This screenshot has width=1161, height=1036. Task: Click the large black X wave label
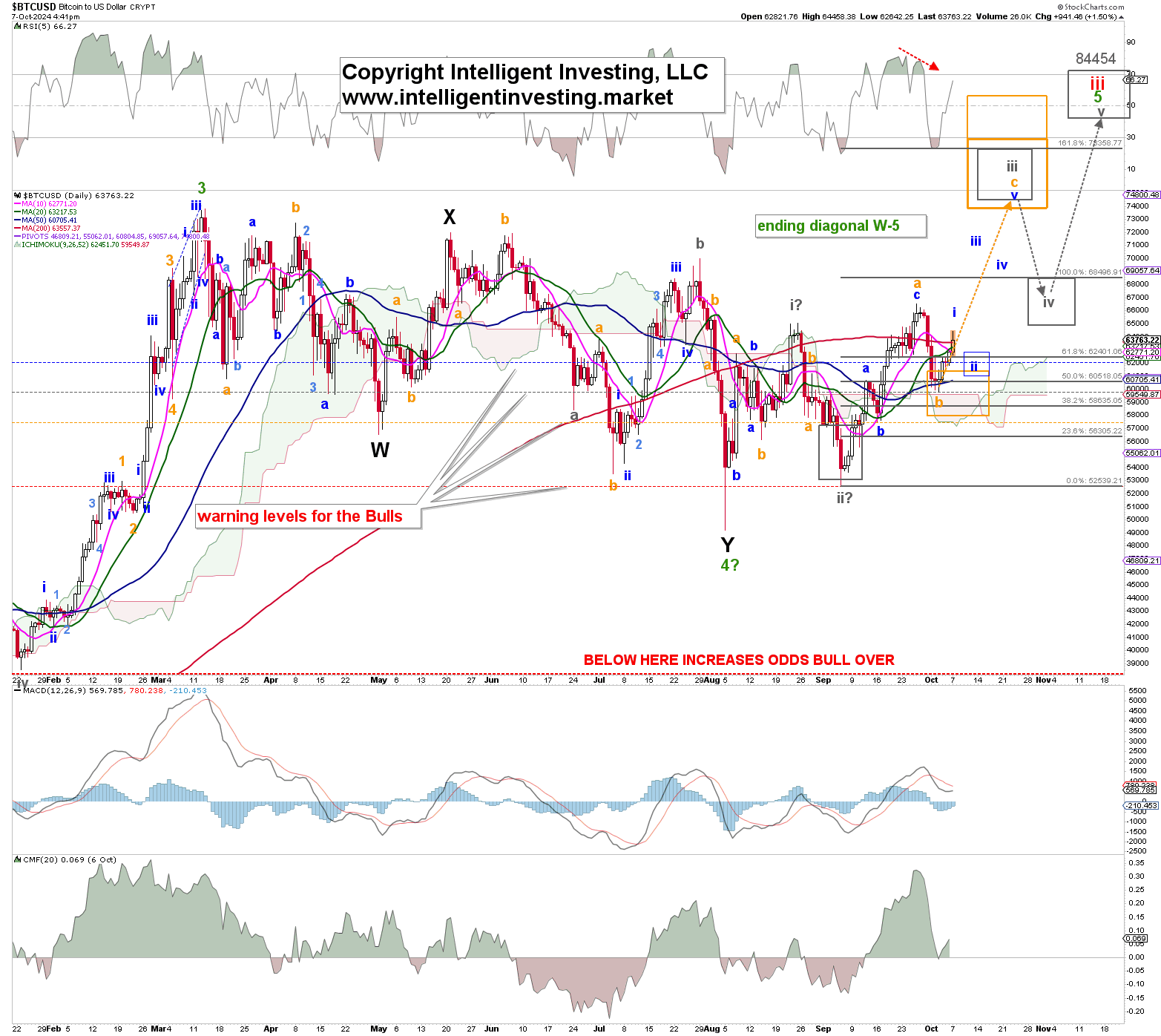click(x=450, y=217)
